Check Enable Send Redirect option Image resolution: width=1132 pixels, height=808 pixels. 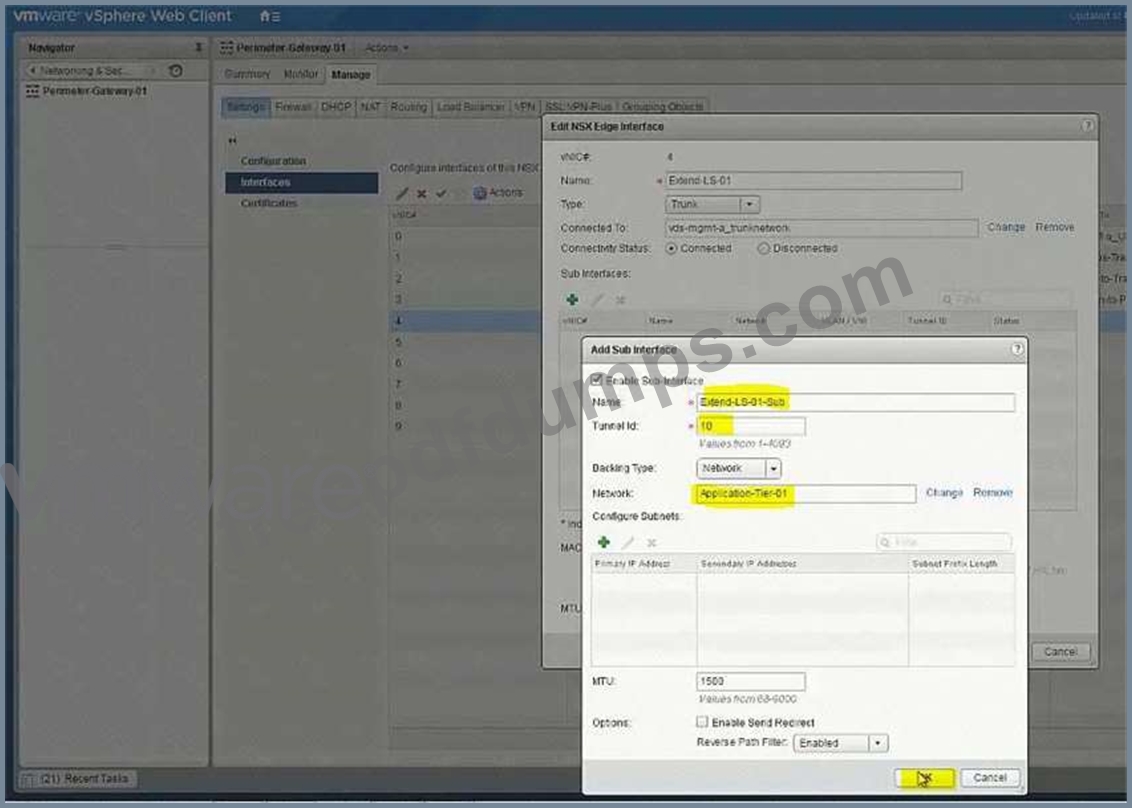tap(702, 721)
